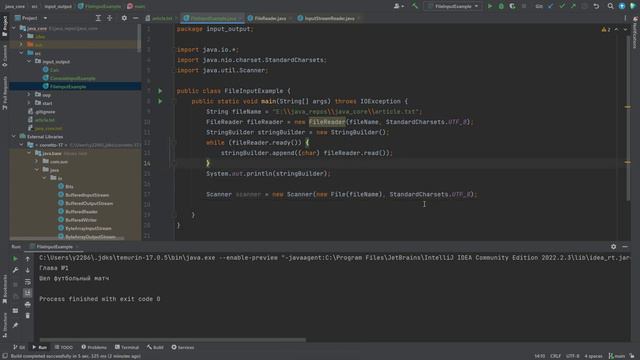
Task: Pin the Run tab with the pin icon
Action: click(x=15, y=325)
